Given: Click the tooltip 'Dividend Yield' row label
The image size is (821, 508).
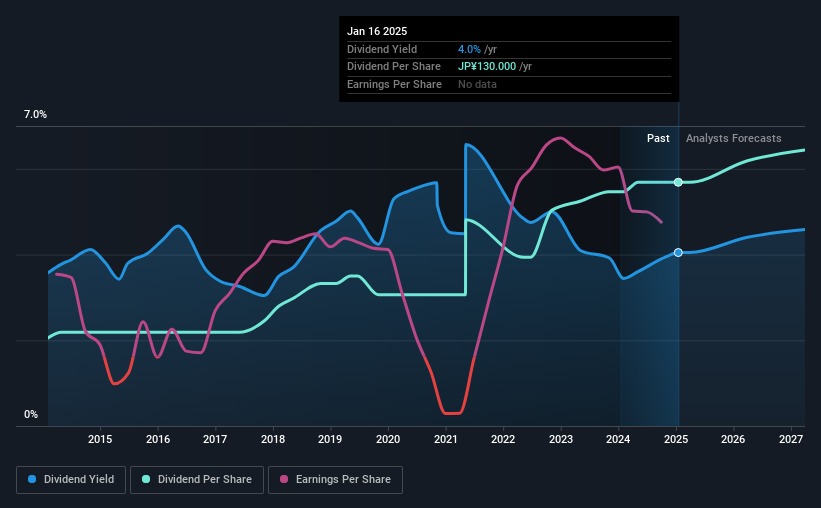Looking at the screenshot, I should tap(382, 49).
